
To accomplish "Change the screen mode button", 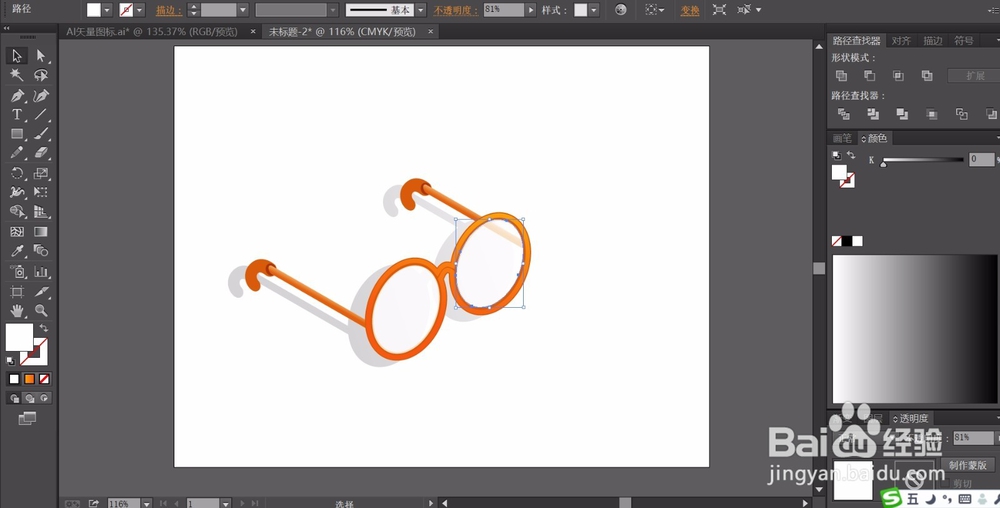I will [27, 419].
